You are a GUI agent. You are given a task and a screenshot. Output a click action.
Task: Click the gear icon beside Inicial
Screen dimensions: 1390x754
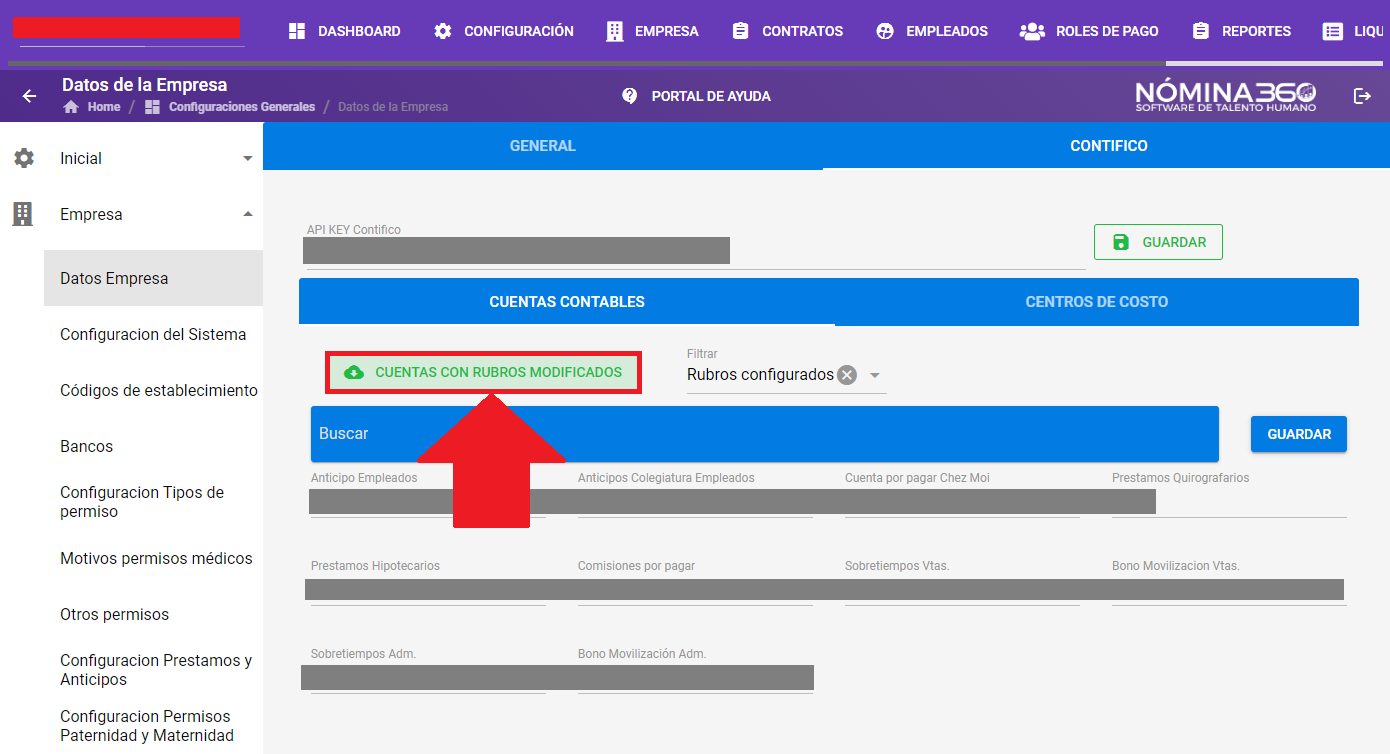click(23, 158)
